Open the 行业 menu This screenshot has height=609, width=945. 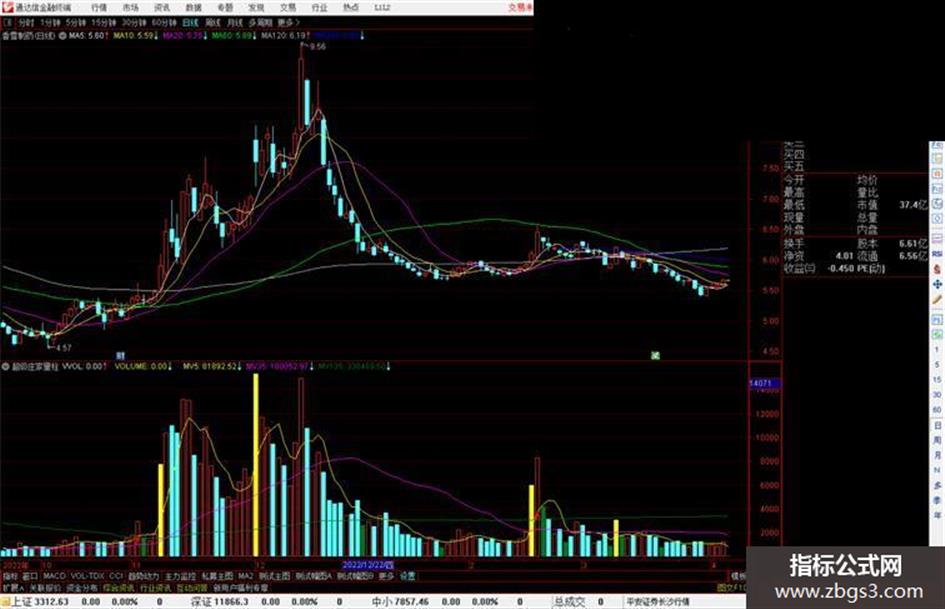tap(319, 8)
